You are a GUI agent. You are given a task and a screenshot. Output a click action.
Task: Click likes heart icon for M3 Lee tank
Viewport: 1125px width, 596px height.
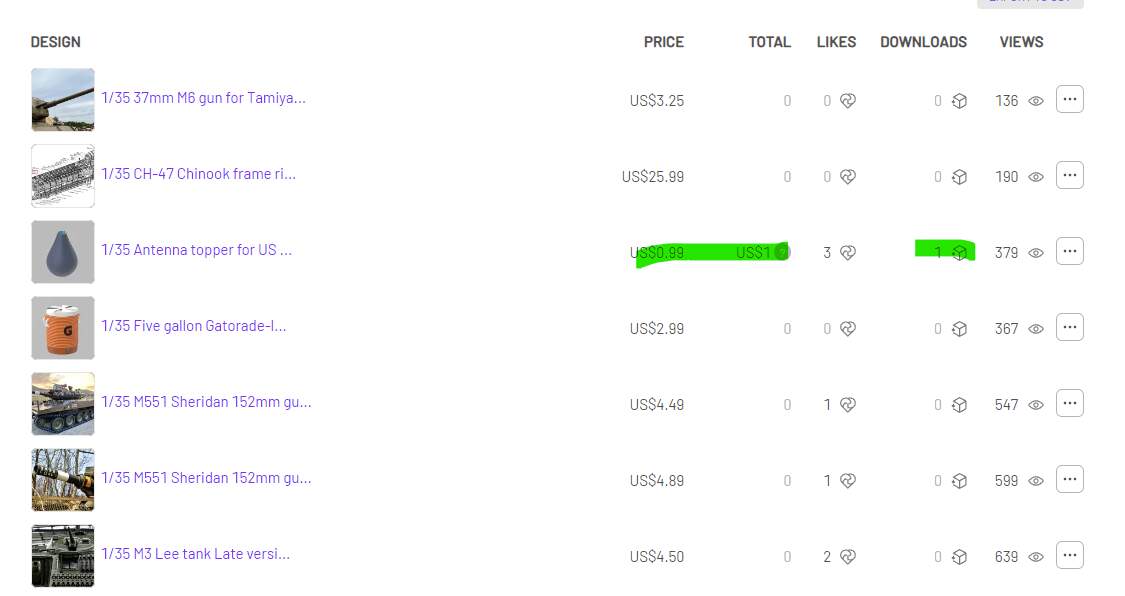pyautogui.click(x=847, y=557)
